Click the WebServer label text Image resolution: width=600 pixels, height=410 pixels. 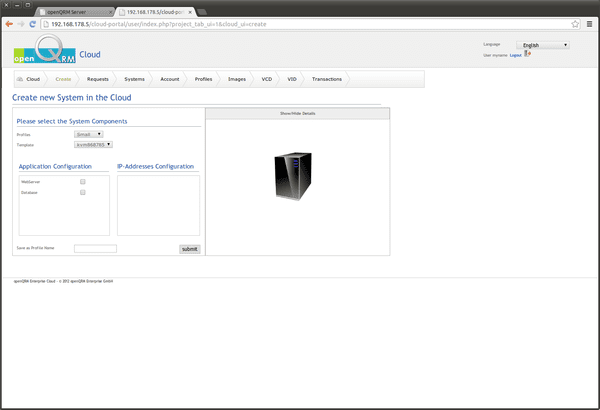[31, 182]
